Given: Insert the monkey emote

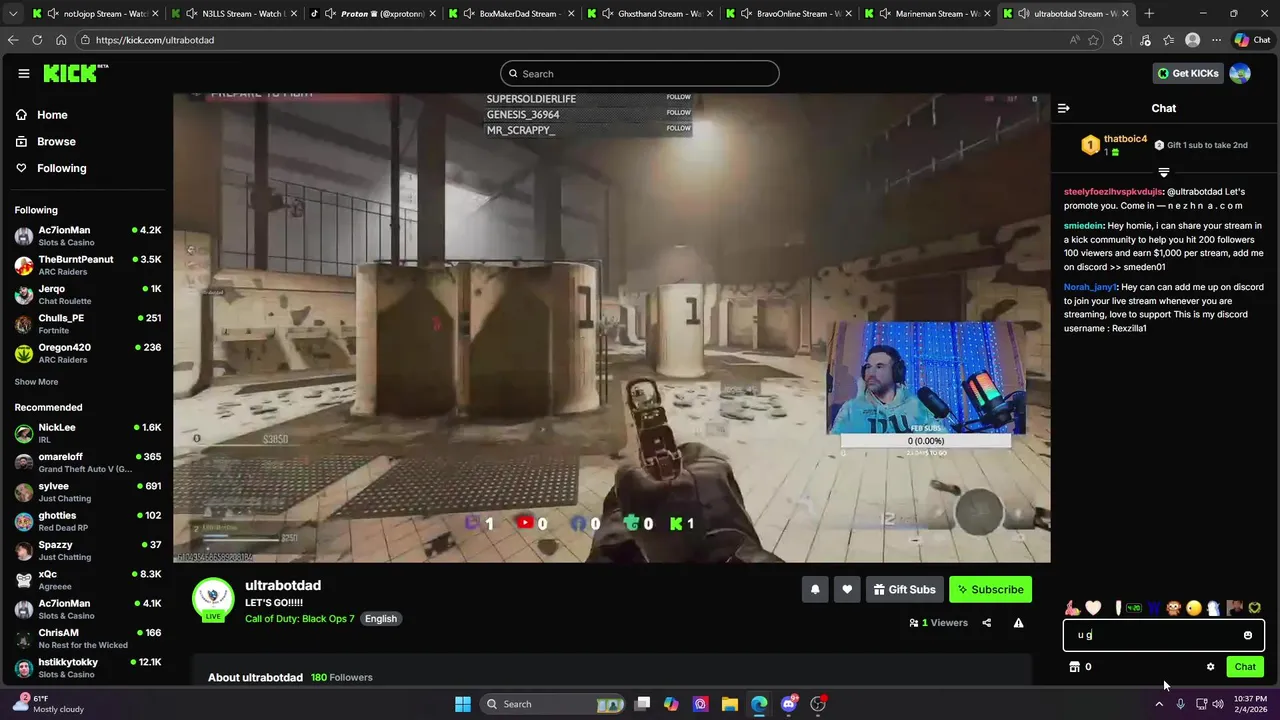Looking at the screenshot, I should (x=1174, y=608).
